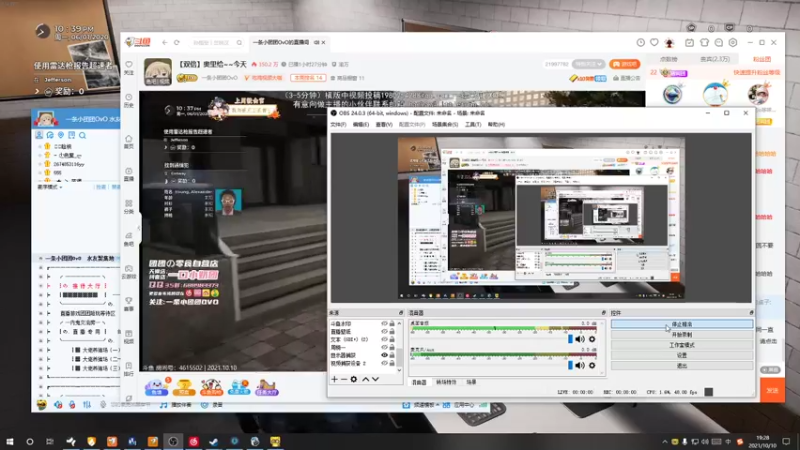The image size is (800, 450).
Task: Click 开始录制 start recording button
Action: point(682,335)
